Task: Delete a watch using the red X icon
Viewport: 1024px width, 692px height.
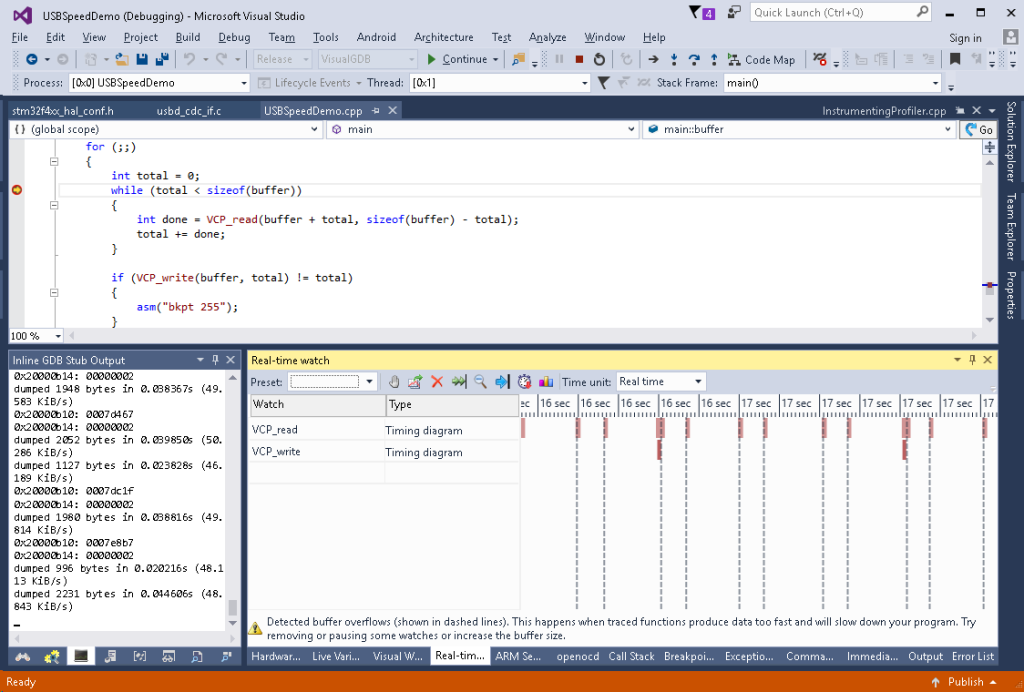Action: tap(436, 381)
